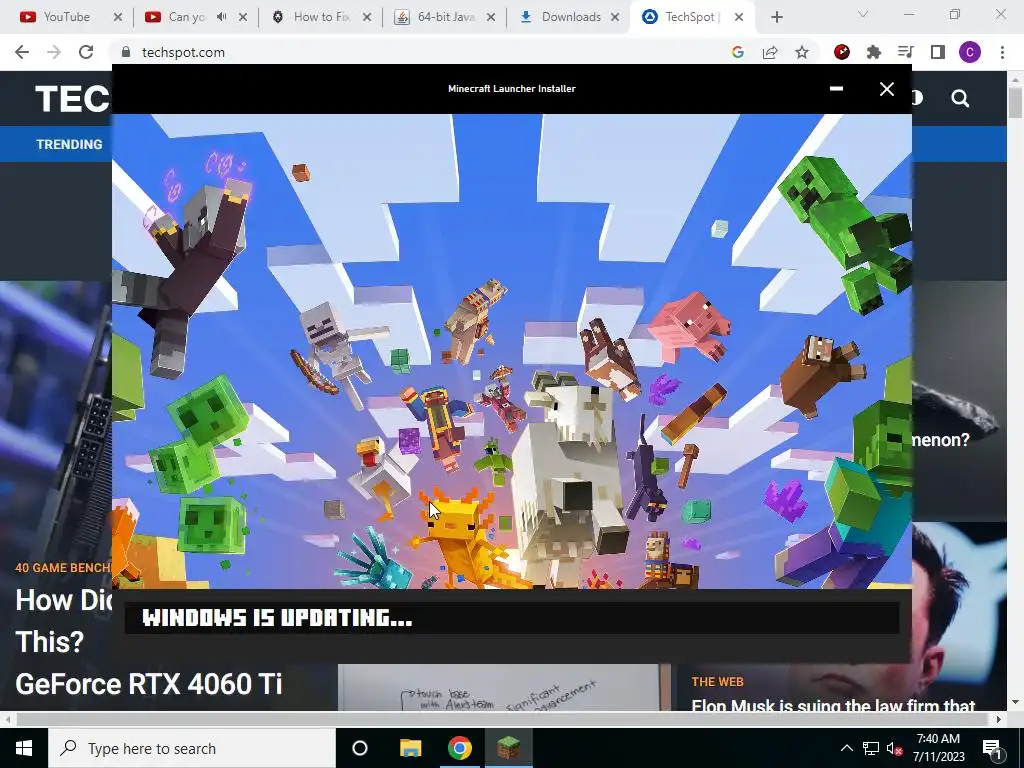Click the Google icon in address bar
Screen dimensions: 1024x768
pos(738,52)
